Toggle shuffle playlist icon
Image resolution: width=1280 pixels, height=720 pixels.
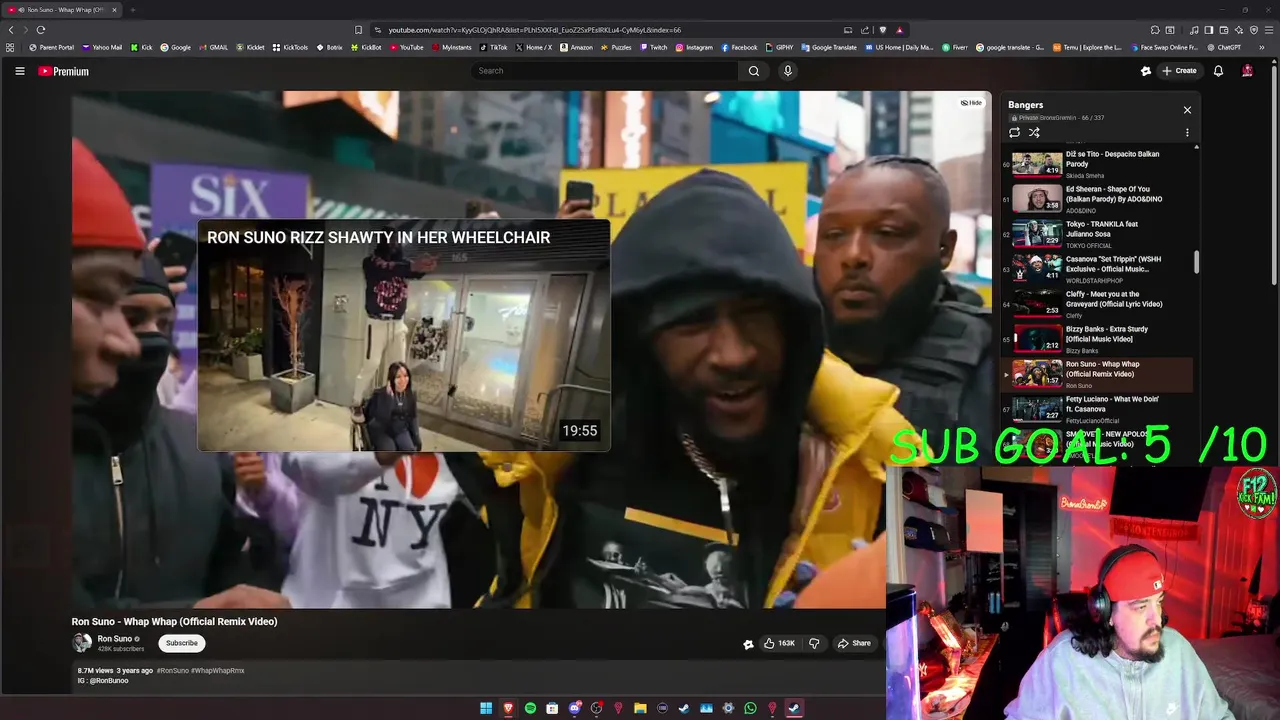1034,132
